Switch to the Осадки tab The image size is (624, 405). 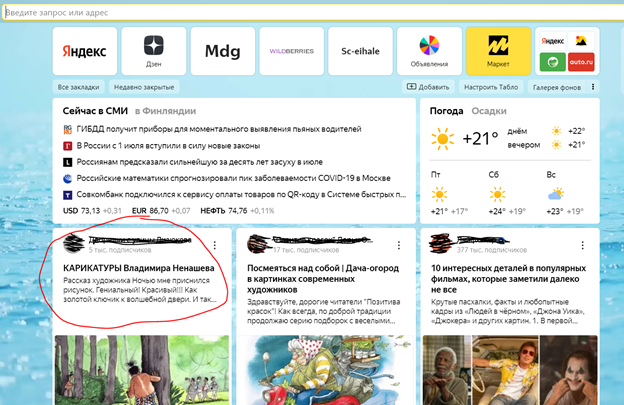click(489, 111)
